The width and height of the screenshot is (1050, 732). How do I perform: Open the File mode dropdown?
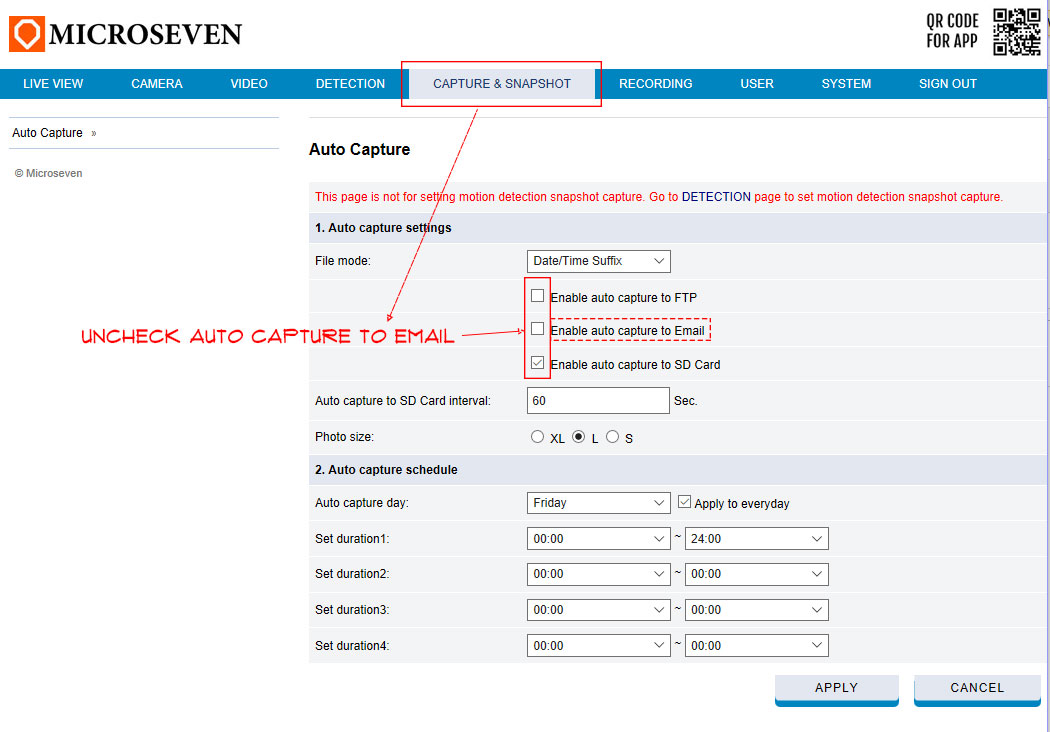(x=599, y=261)
